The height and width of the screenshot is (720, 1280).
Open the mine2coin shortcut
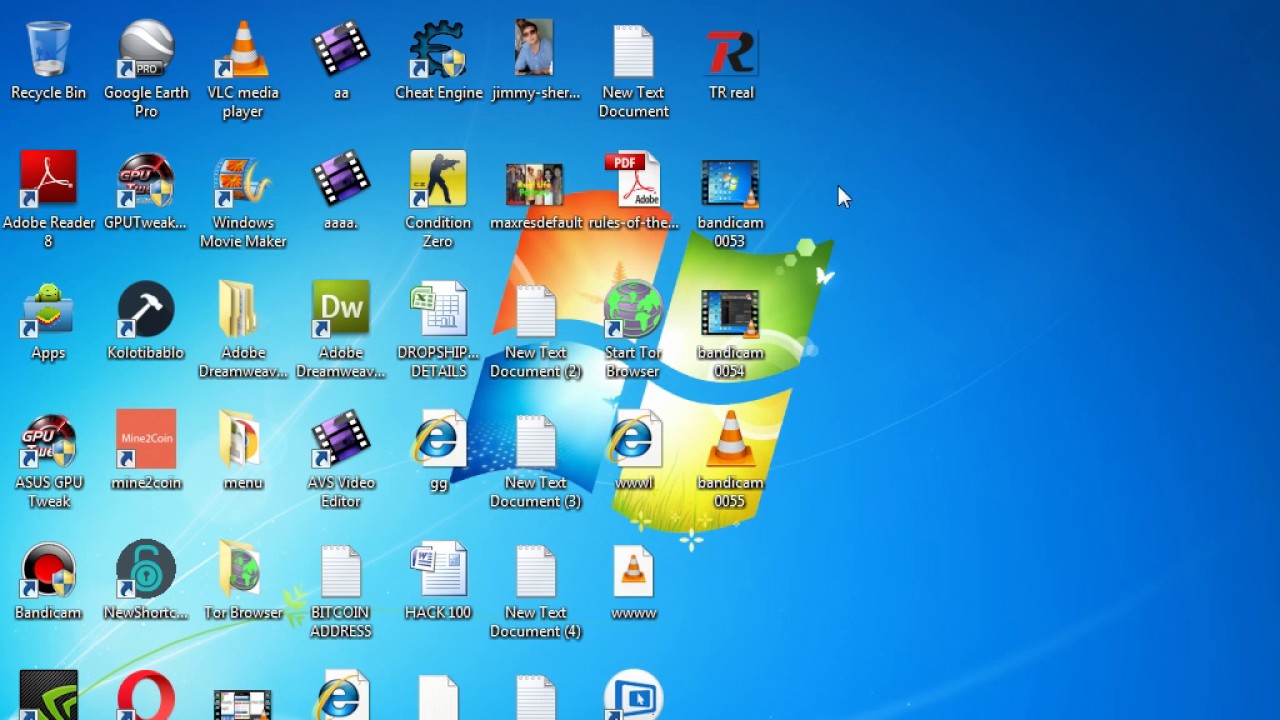[145, 440]
